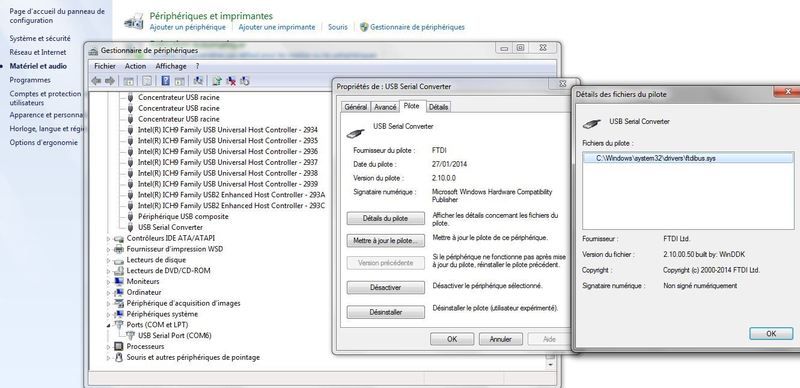Click the port icon of USB Serial Port (COM6)
This screenshot has width=800, height=388.
[130, 336]
